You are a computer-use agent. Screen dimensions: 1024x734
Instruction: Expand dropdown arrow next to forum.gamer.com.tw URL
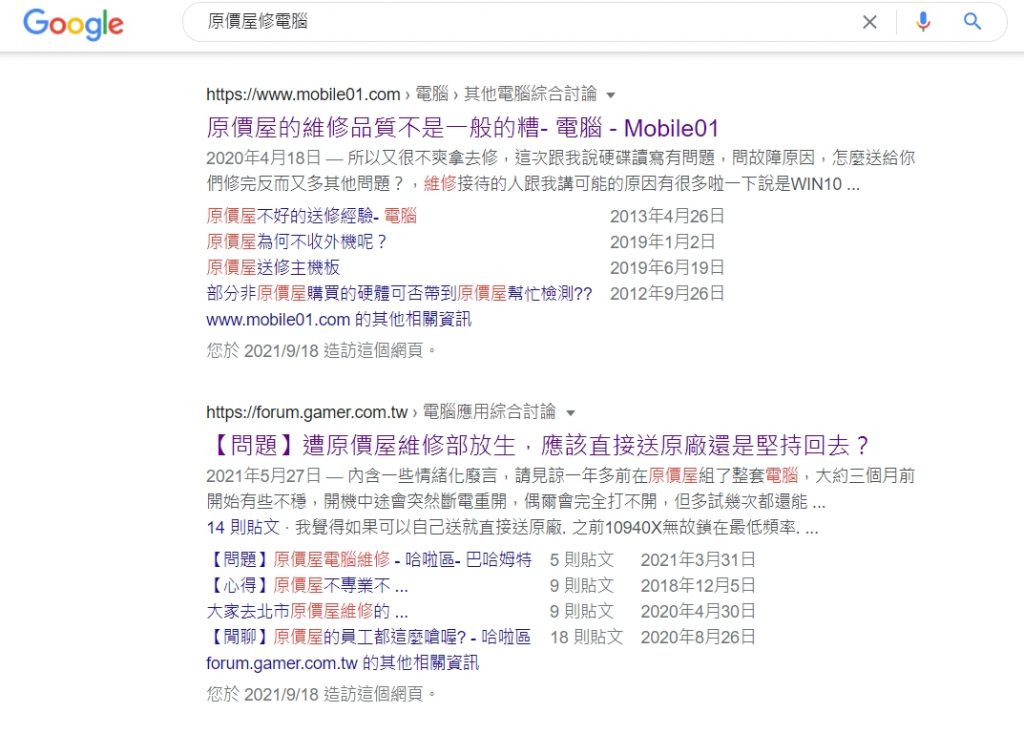pyautogui.click(x=570, y=413)
